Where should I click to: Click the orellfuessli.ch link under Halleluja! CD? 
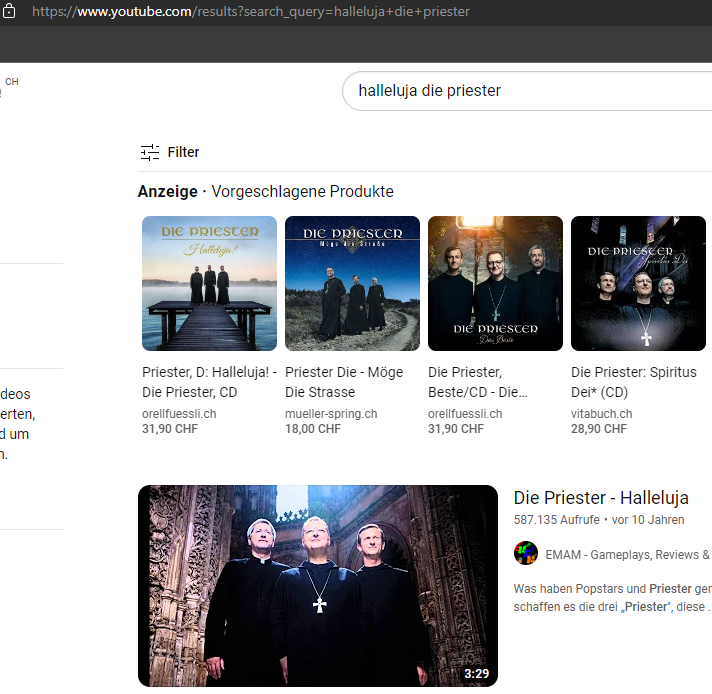click(x=179, y=413)
